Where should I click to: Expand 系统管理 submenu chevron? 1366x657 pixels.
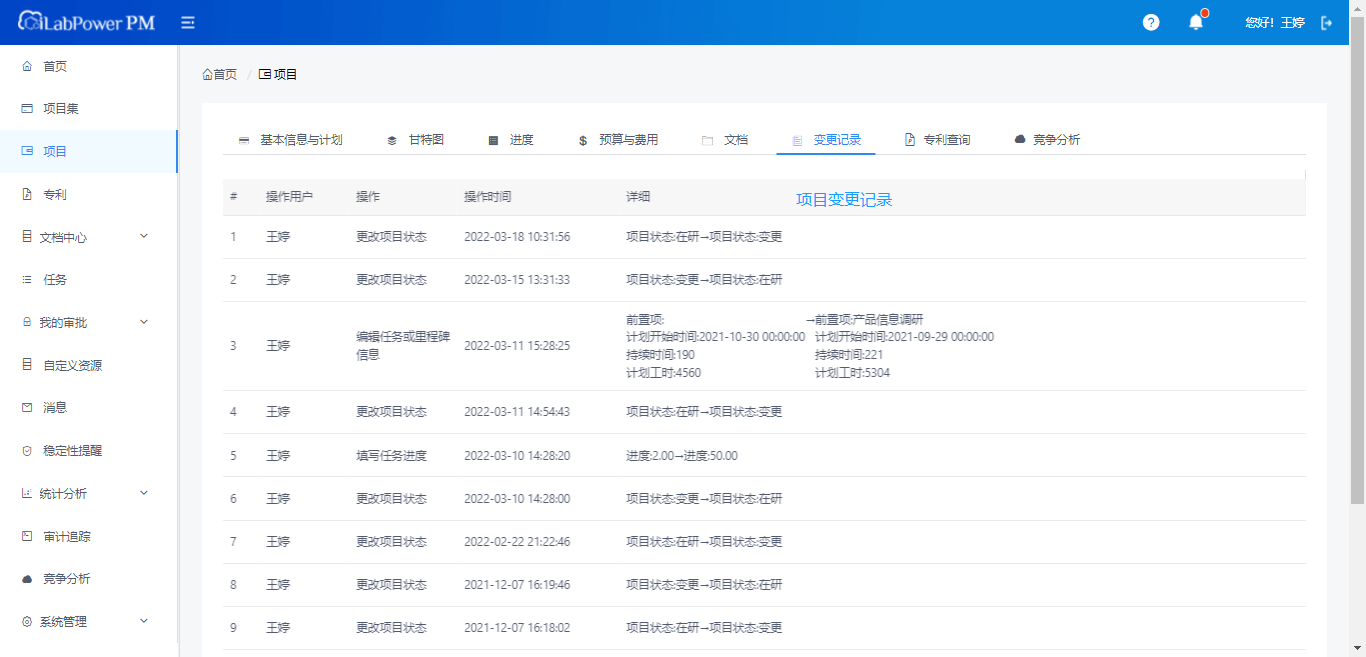pyautogui.click(x=143, y=621)
